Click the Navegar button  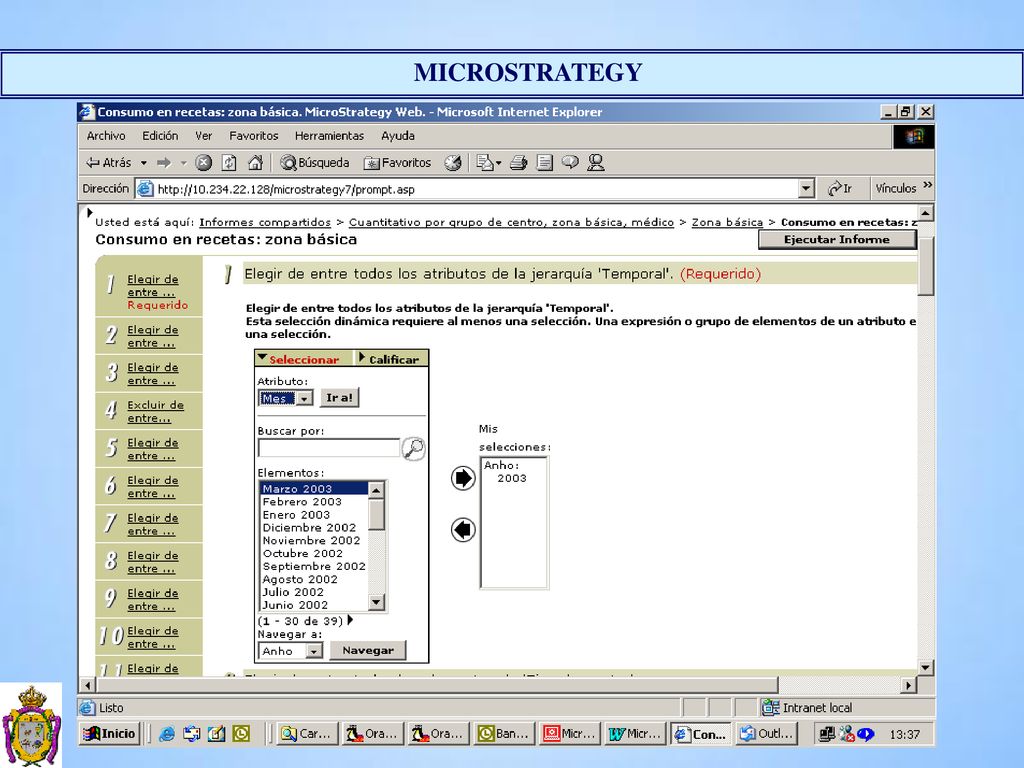point(368,650)
